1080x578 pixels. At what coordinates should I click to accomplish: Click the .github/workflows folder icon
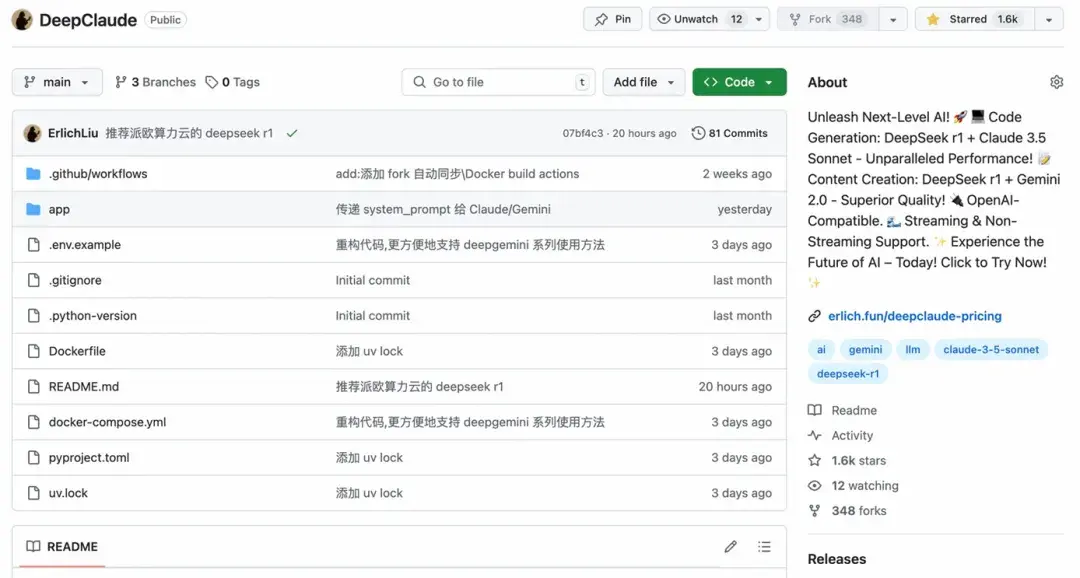click(x=34, y=173)
